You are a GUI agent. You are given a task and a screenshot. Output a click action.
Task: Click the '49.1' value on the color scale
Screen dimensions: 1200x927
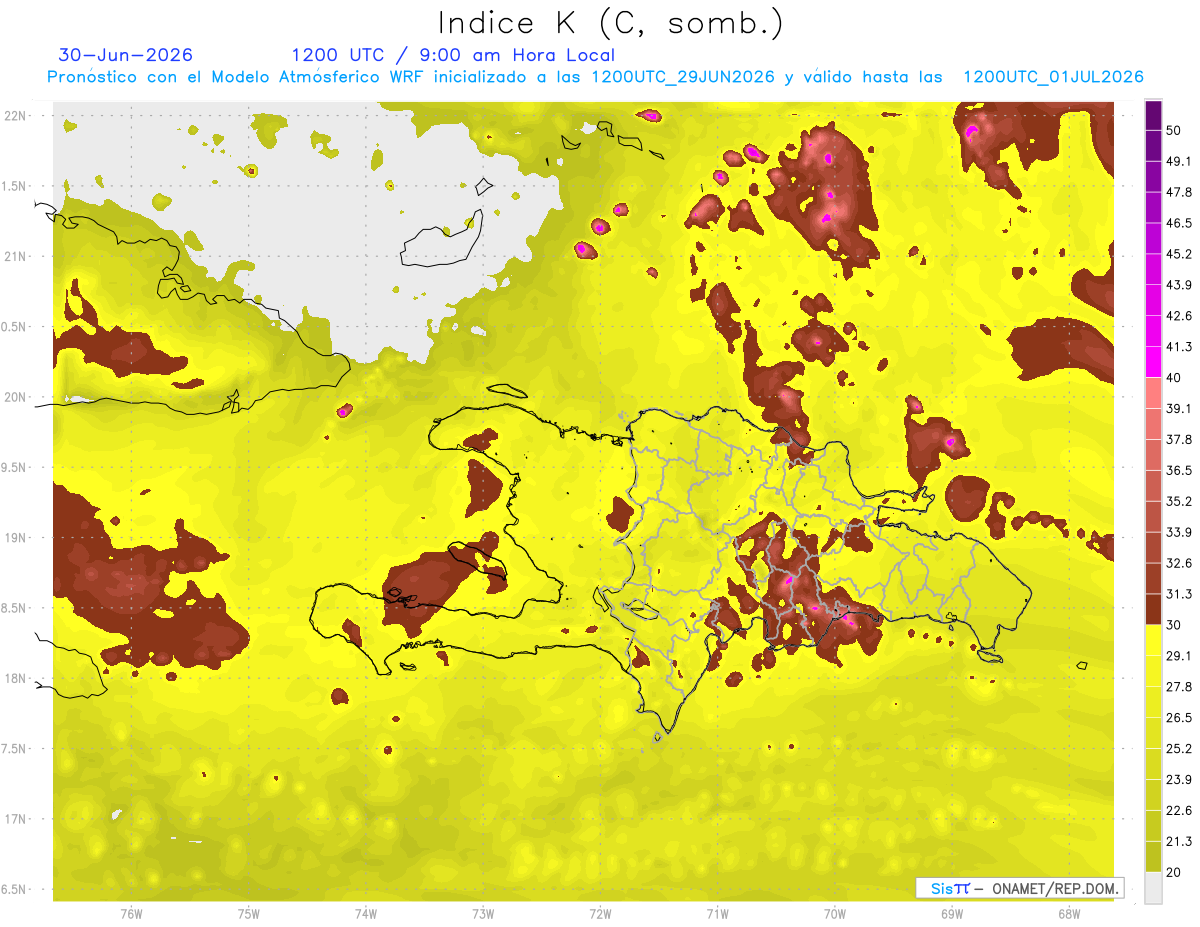point(1179,161)
